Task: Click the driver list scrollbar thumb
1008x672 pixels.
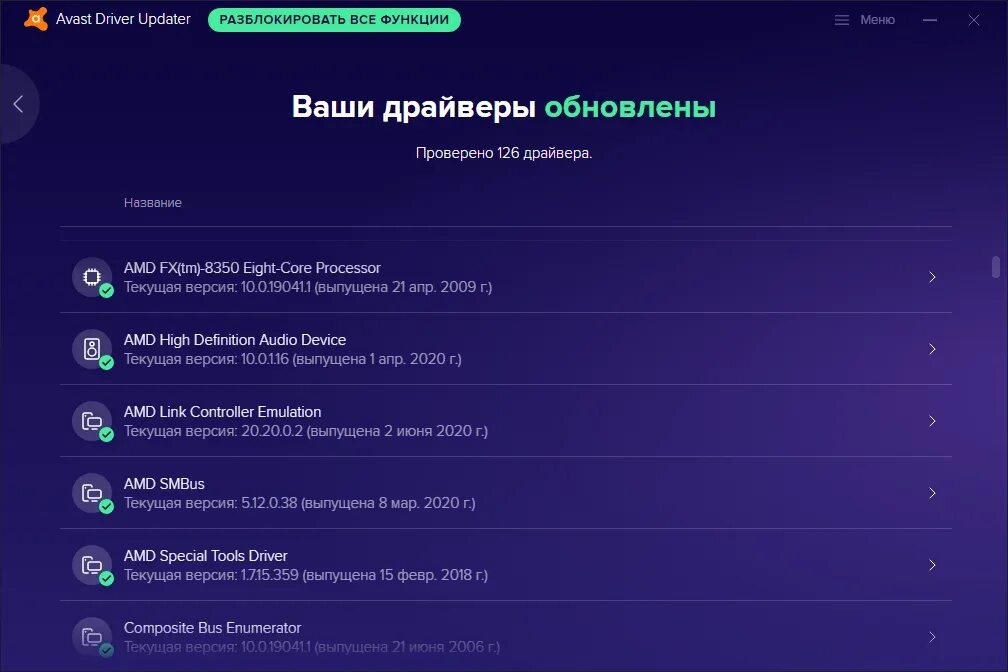Action: 996,267
